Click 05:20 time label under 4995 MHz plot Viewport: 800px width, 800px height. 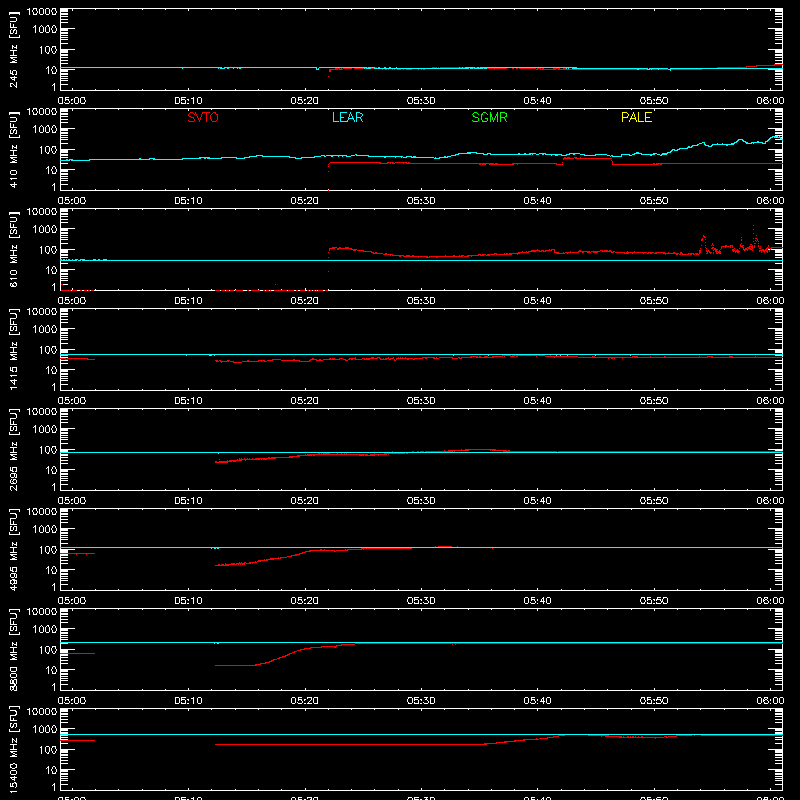tap(305, 601)
